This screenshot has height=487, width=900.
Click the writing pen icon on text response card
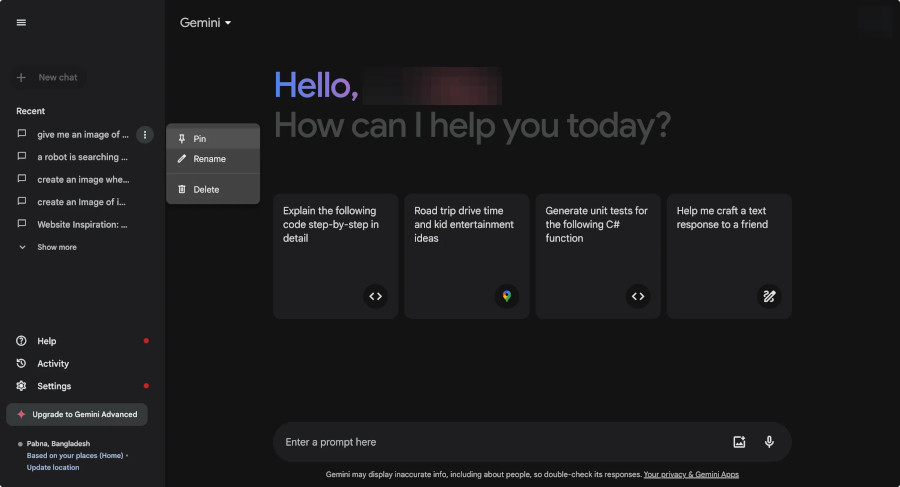pyautogui.click(x=769, y=296)
